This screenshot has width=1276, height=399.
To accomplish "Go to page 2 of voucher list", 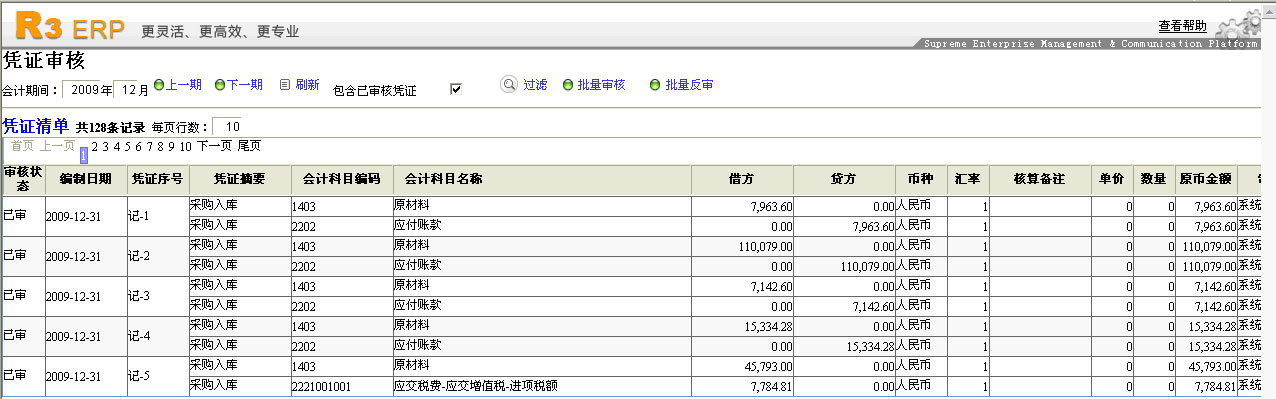I will tap(94, 146).
